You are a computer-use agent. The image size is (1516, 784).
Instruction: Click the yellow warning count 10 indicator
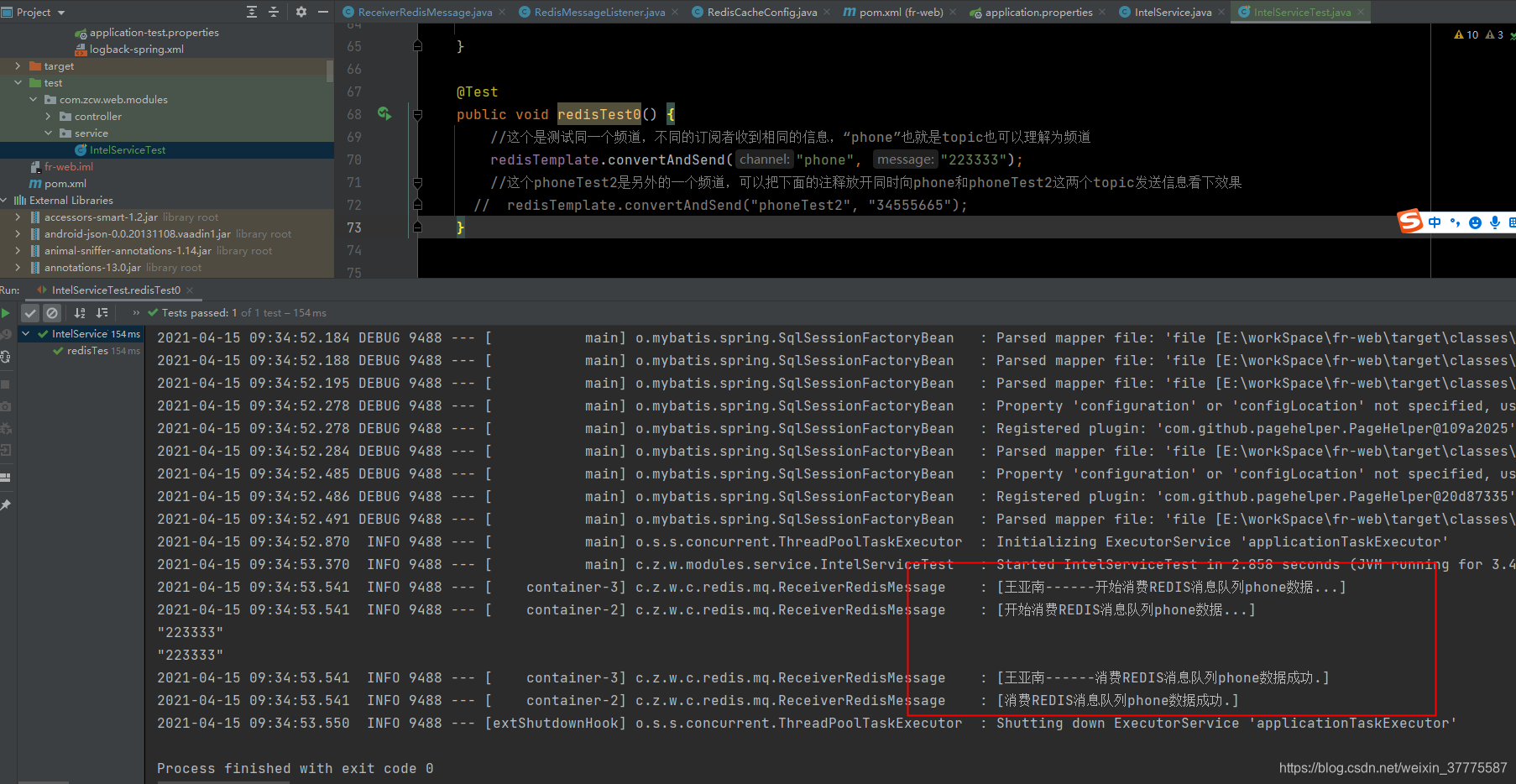(1466, 34)
